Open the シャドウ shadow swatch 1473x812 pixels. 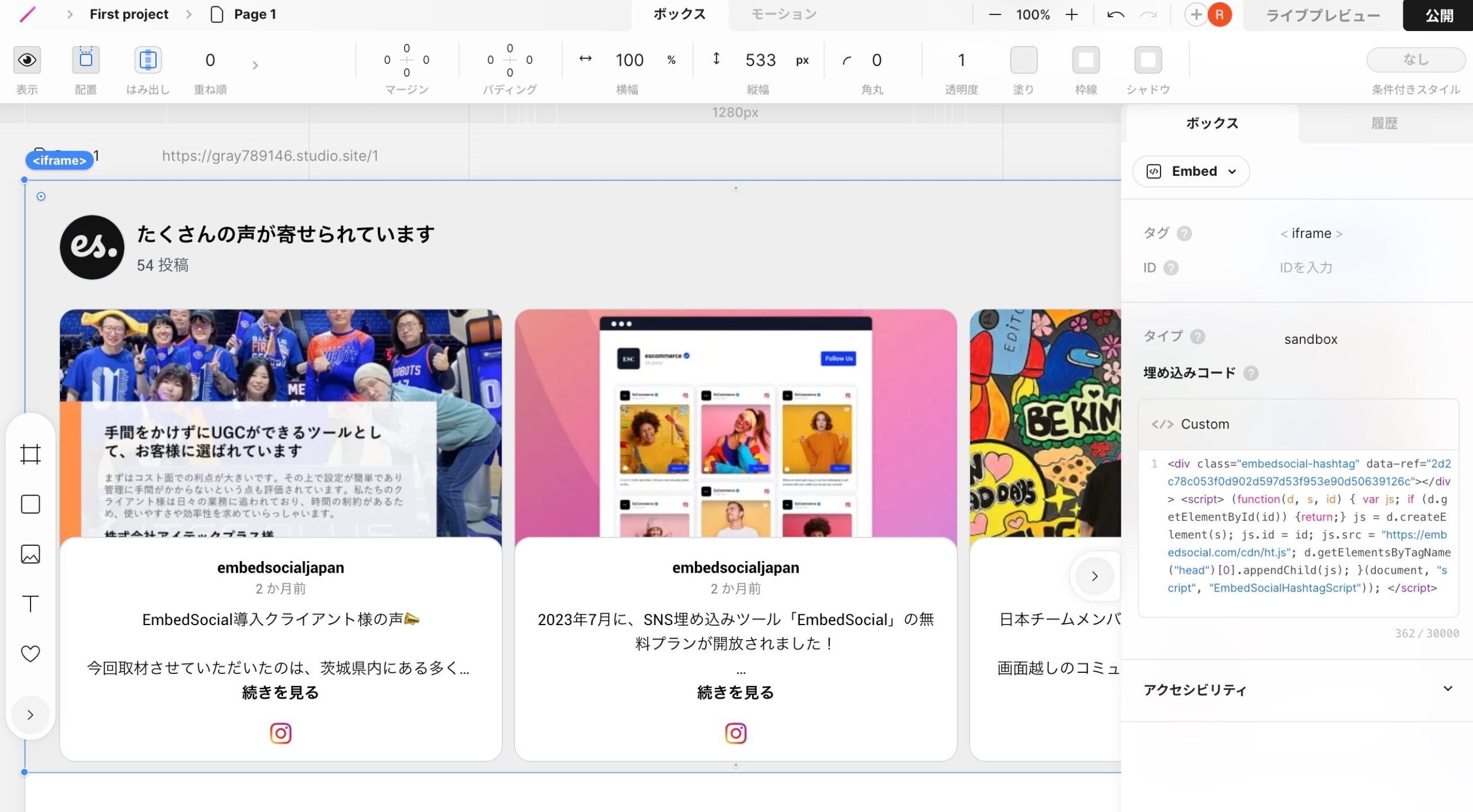point(1148,60)
